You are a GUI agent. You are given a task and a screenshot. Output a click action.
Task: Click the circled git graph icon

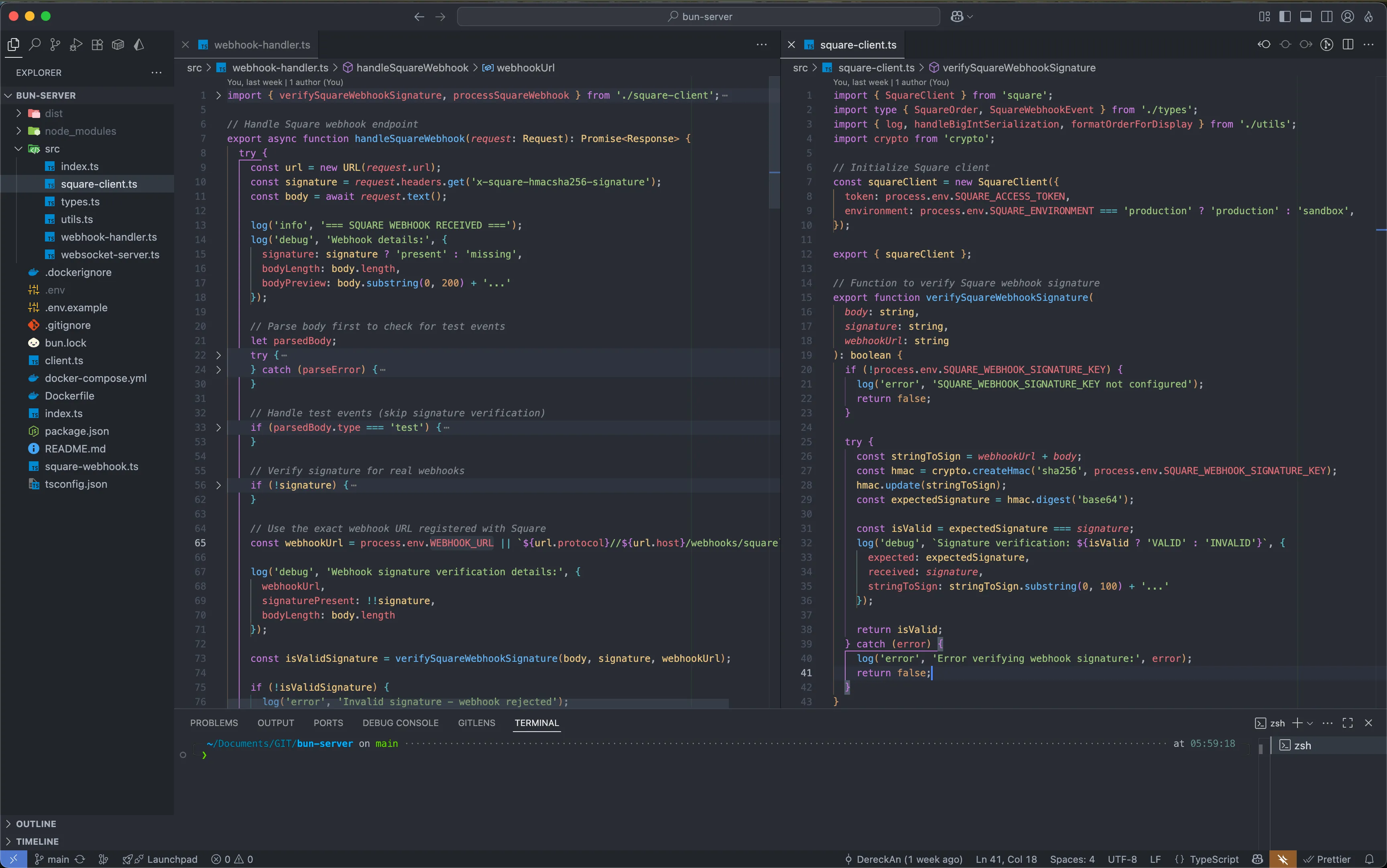pos(1327,44)
